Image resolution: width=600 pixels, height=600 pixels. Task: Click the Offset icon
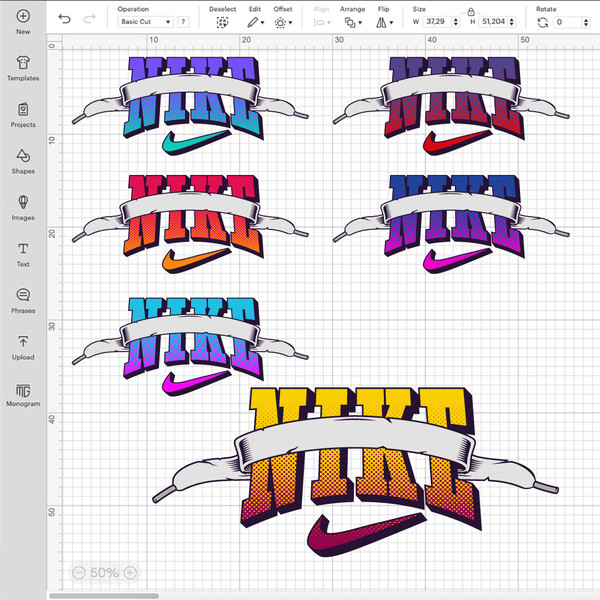280,23
